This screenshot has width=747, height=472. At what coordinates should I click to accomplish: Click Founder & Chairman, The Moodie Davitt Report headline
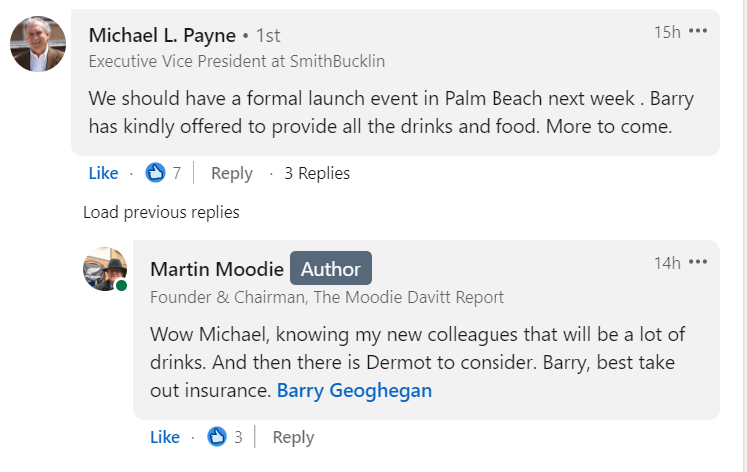[x=327, y=297]
